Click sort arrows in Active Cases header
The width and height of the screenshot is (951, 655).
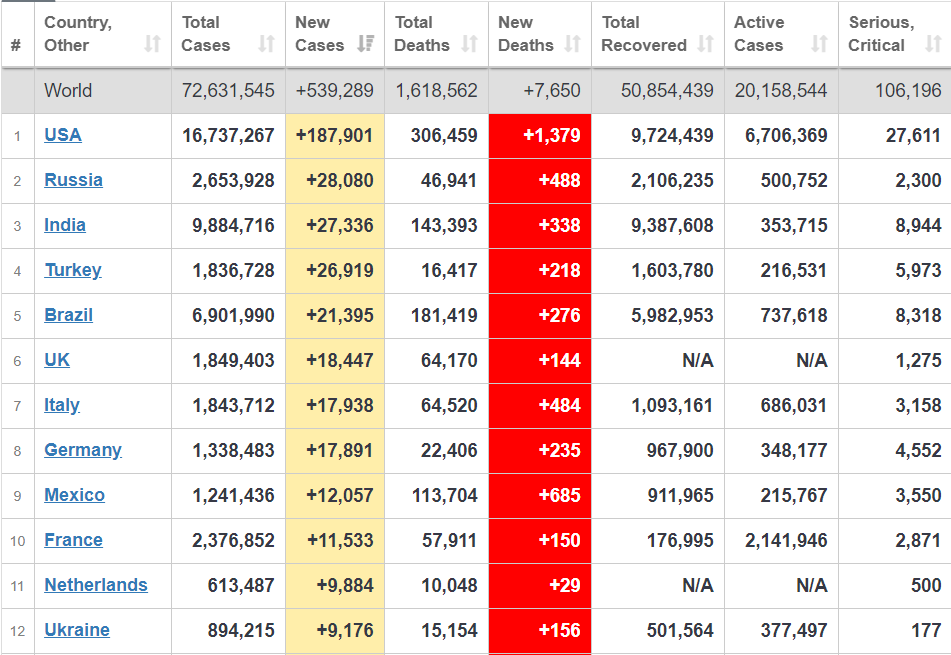[819, 44]
